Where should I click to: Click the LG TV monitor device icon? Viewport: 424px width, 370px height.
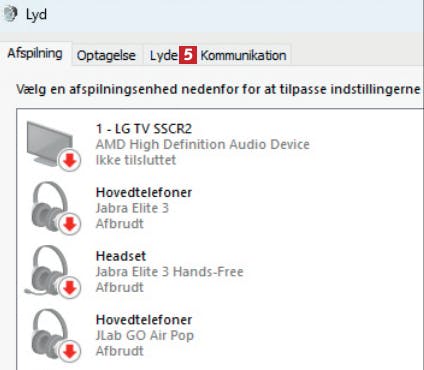point(50,143)
